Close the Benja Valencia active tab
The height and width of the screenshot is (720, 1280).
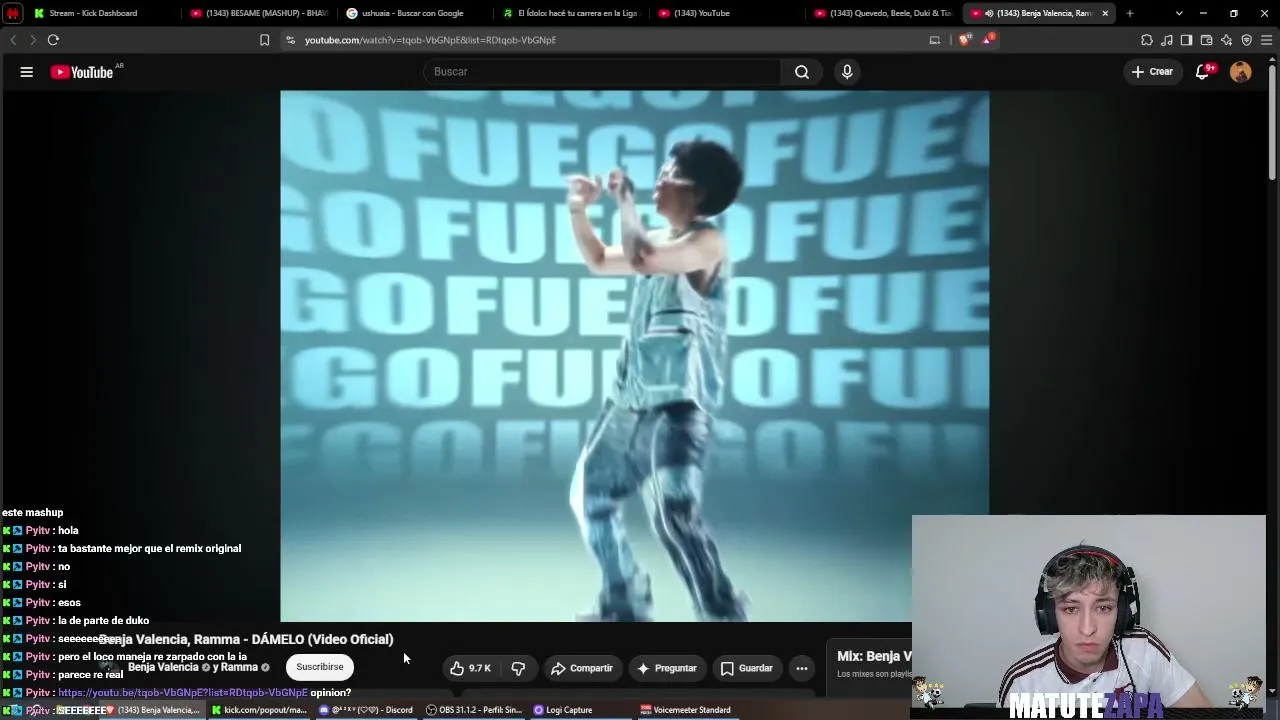point(1105,13)
